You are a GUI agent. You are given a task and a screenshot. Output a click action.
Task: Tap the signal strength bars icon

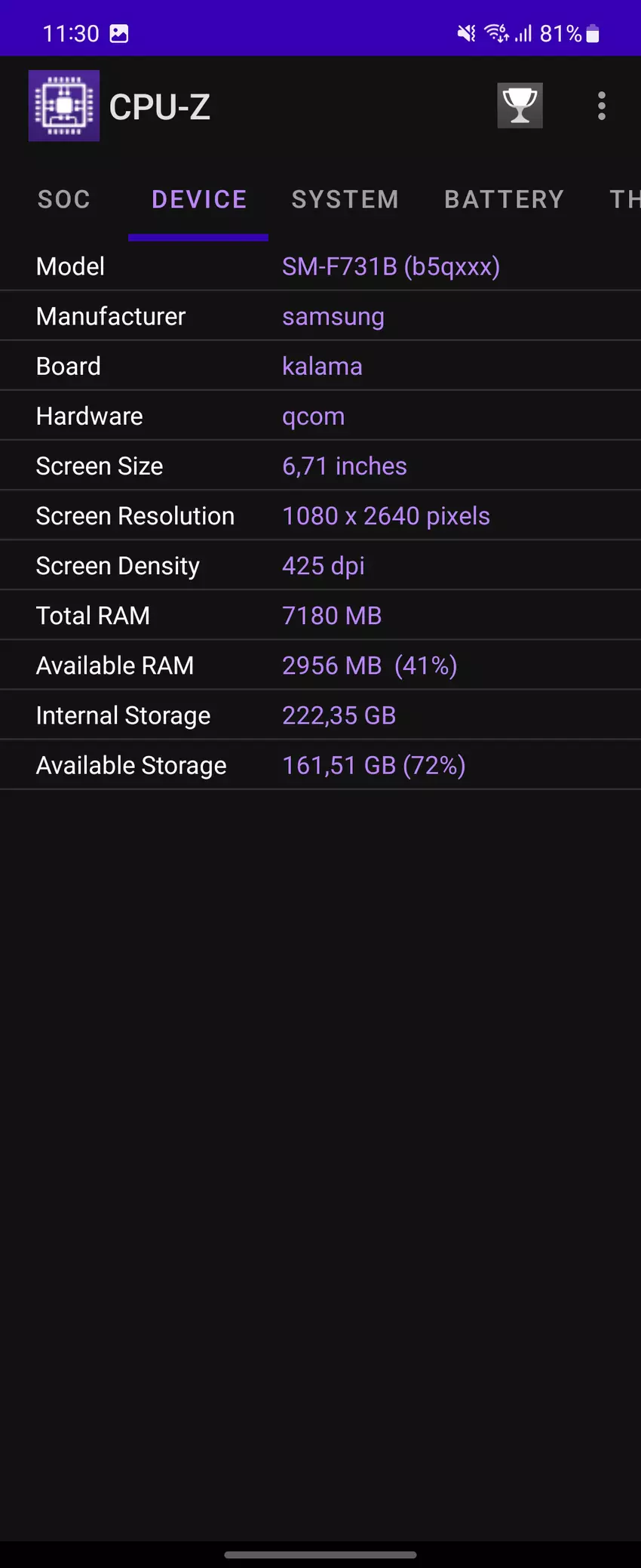(523, 33)
